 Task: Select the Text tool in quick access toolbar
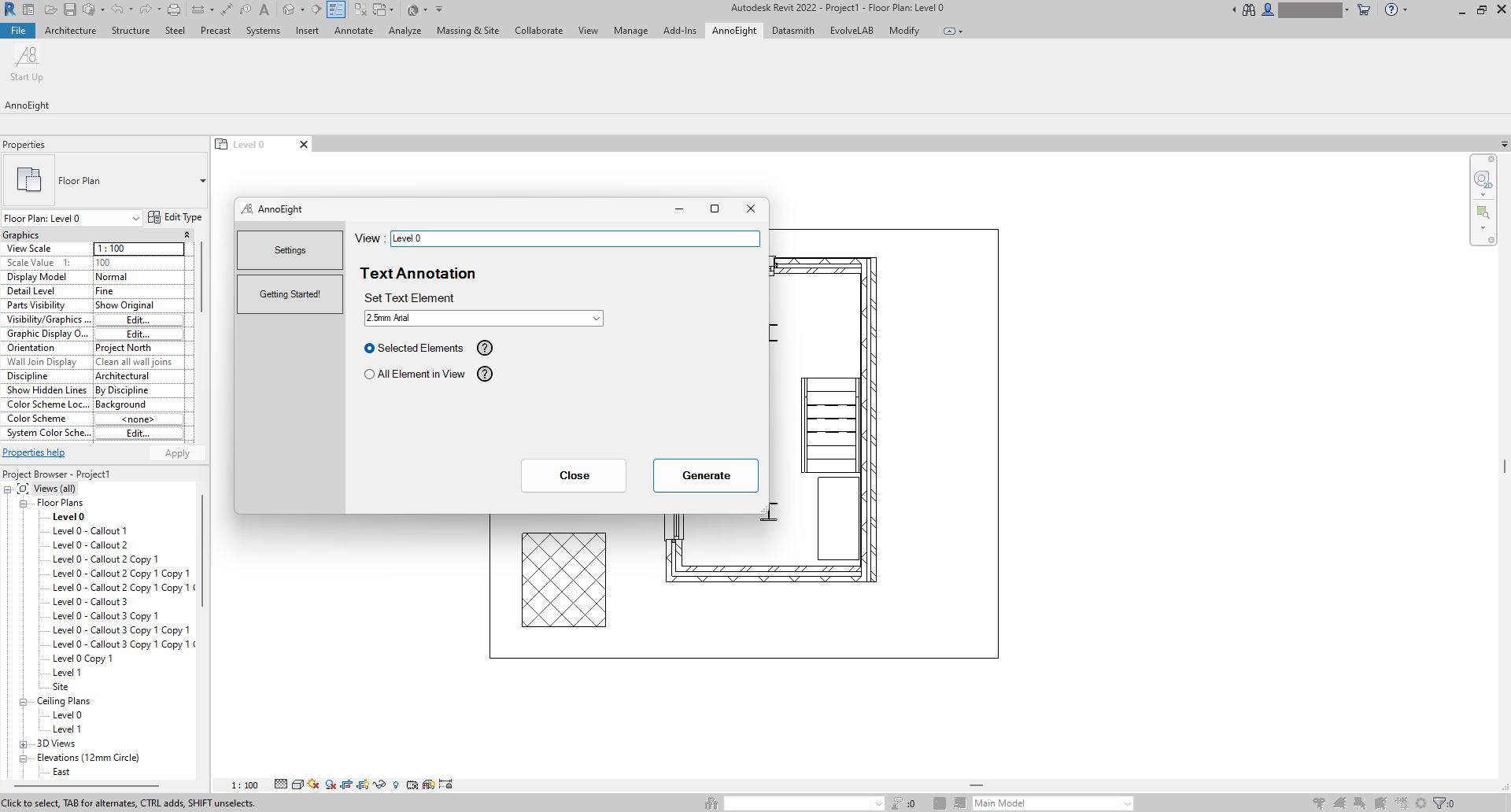coord(264,9)
